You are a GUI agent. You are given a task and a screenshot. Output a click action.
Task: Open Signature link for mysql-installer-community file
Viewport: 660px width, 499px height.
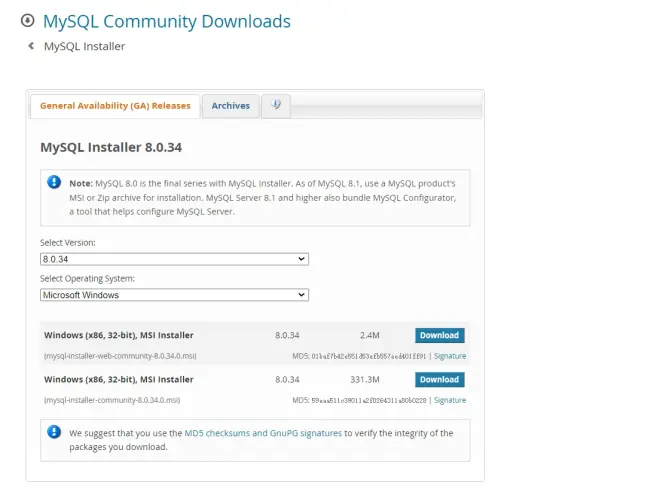450,400
